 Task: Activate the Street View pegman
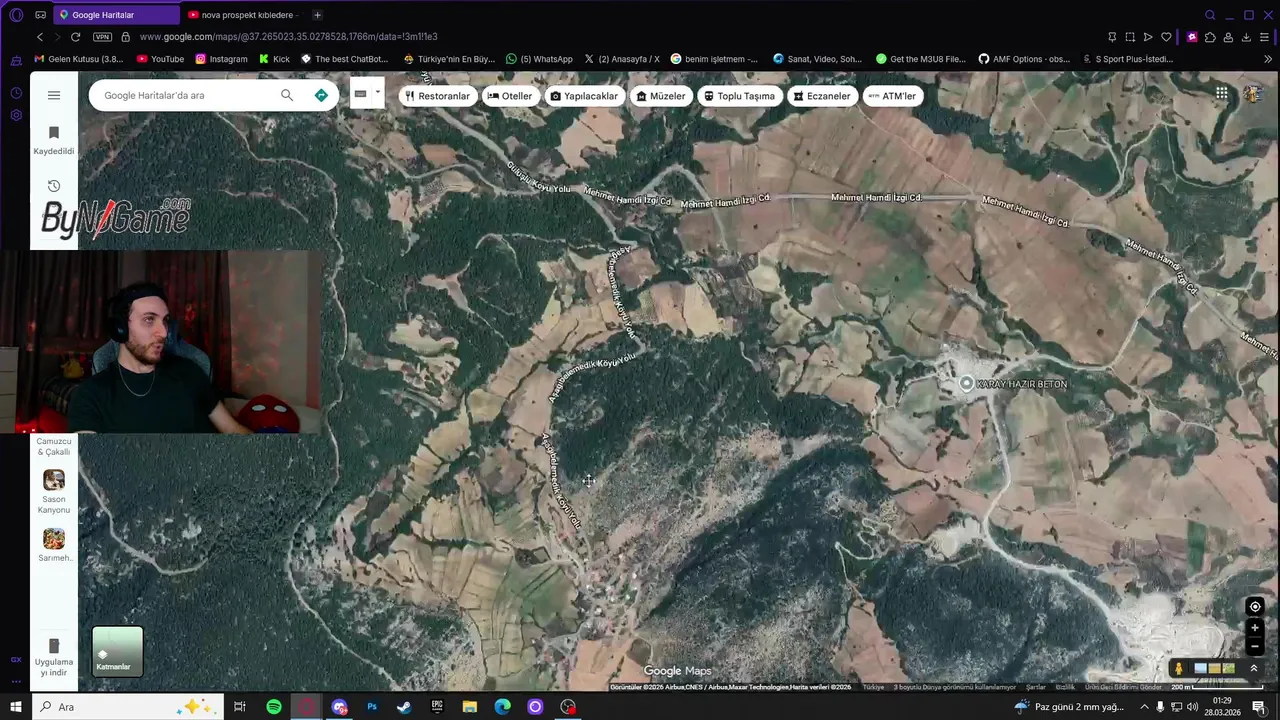tap(1179, 668)
